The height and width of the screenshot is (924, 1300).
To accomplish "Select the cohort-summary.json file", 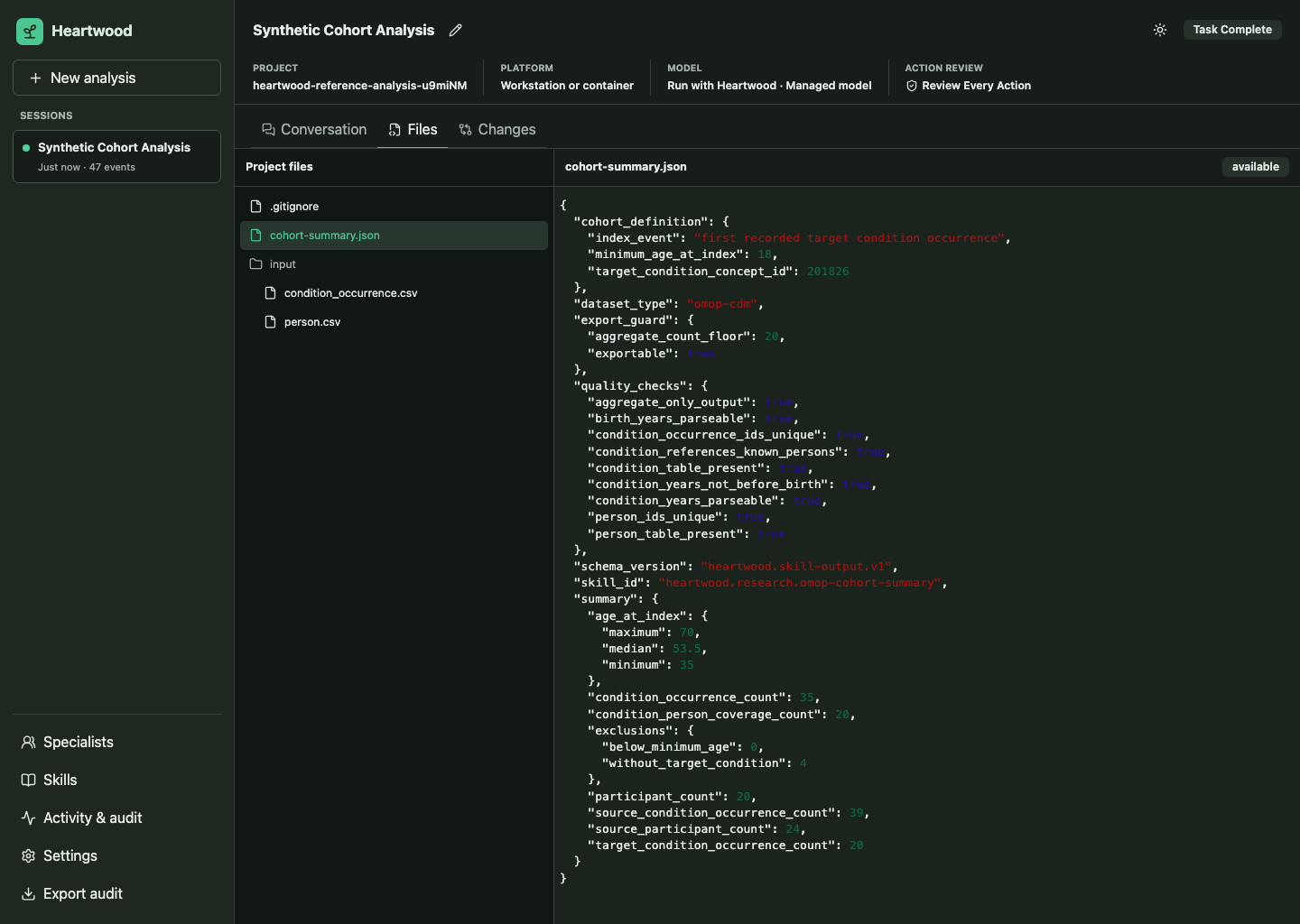I will [394, 236].
